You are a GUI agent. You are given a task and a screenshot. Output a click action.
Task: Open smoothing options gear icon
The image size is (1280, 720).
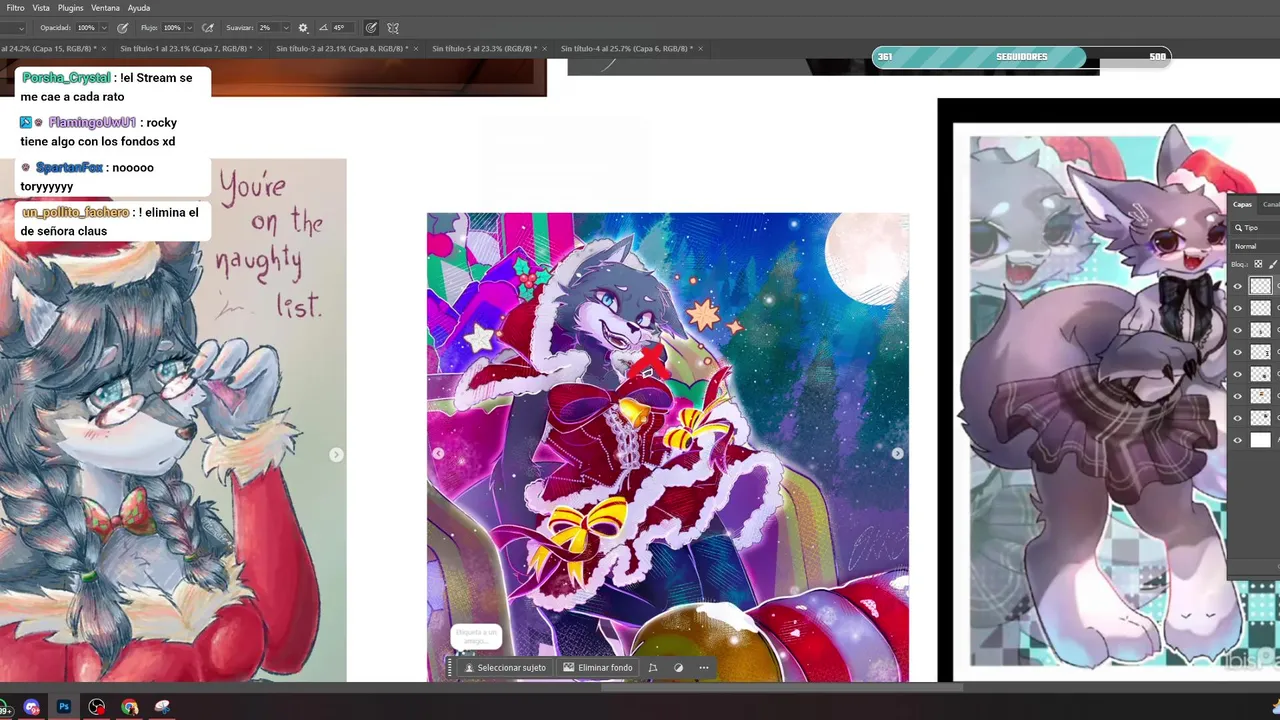point(303,28)
